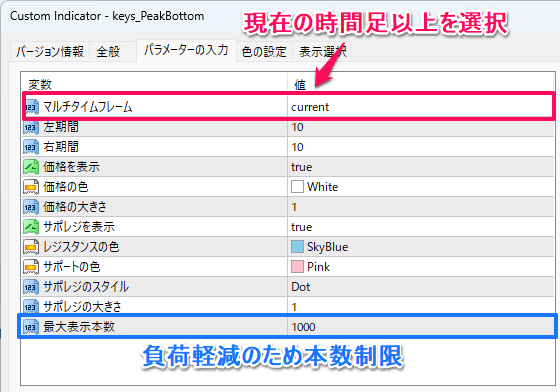Viewport: 560px width, 392px height.
Task: Click the SkyBlue swatch for レジスタンスの色
Action: 297,247
